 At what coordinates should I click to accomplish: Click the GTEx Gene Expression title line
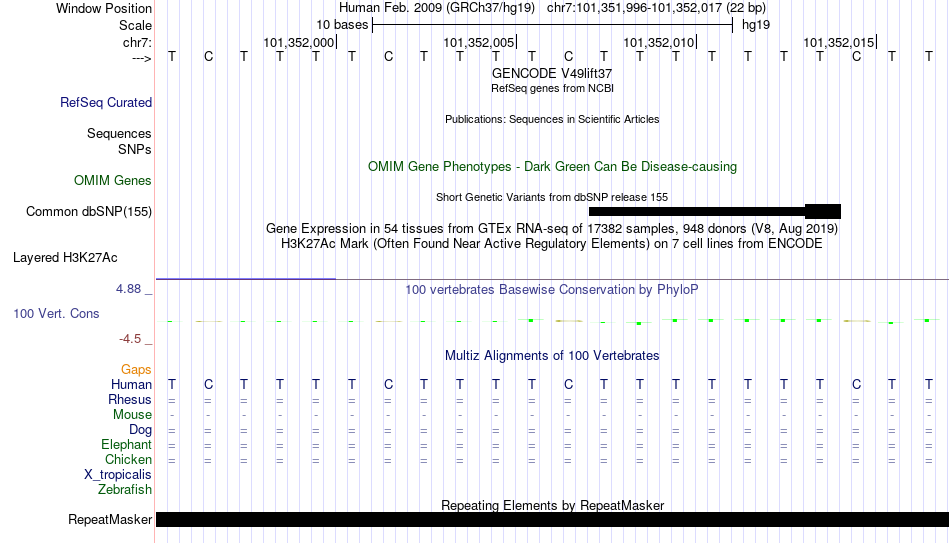[552, 228]
